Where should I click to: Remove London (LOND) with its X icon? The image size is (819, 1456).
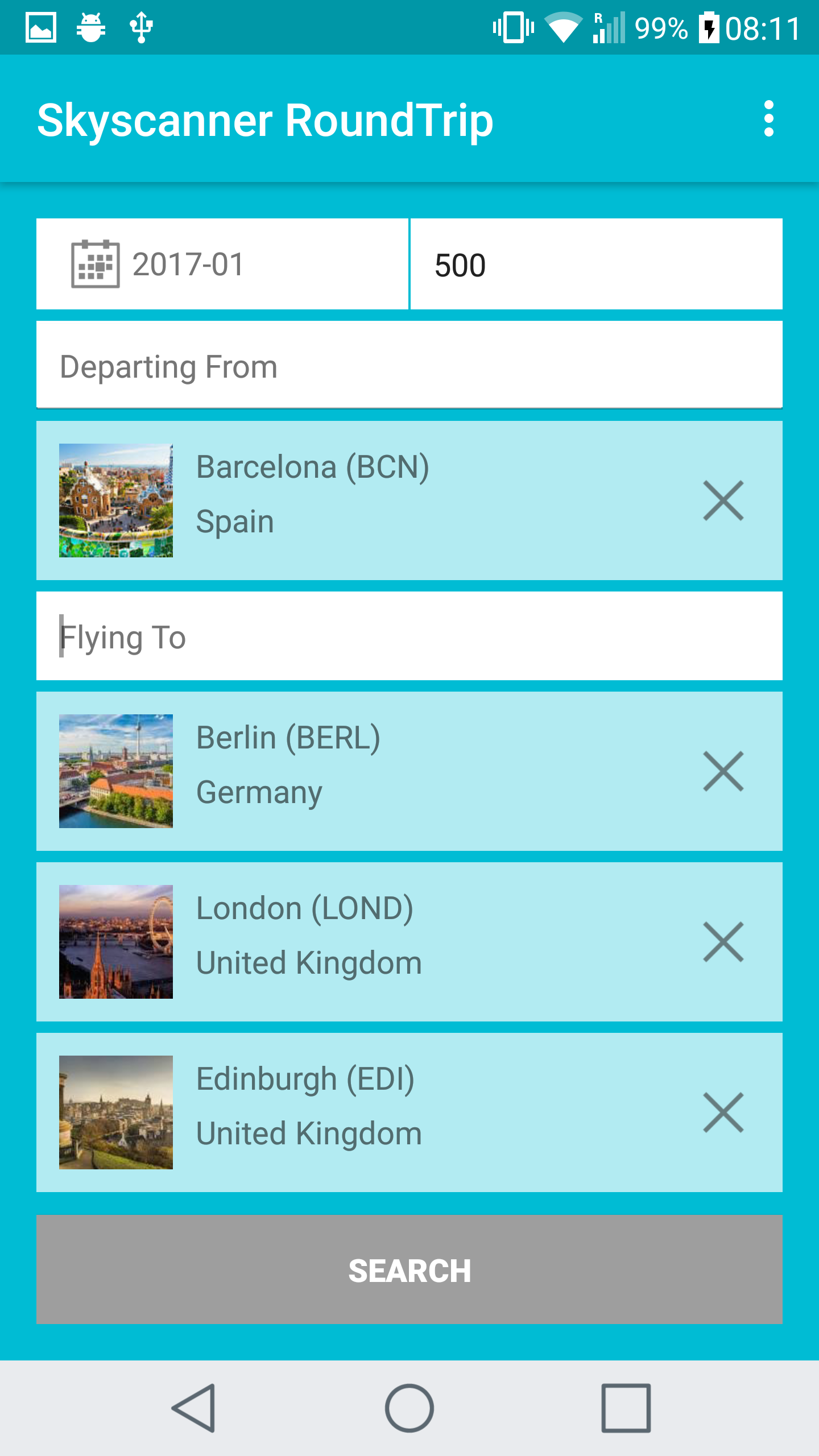723,942
